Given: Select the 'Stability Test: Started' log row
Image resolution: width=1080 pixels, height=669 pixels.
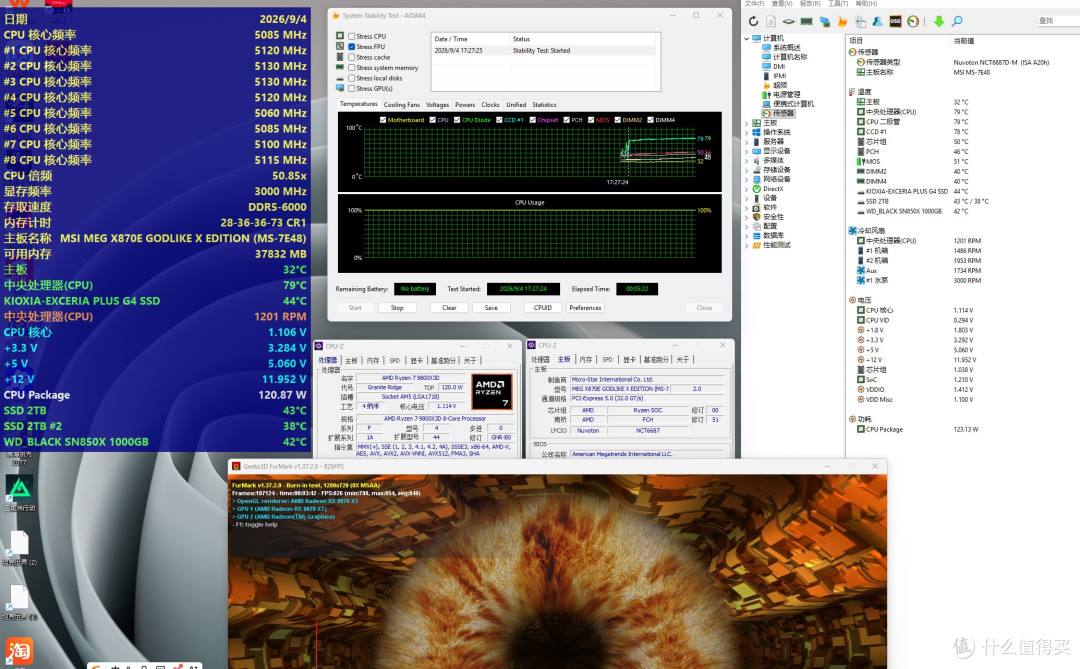Looking at the screenshot, I should [544, 50].
